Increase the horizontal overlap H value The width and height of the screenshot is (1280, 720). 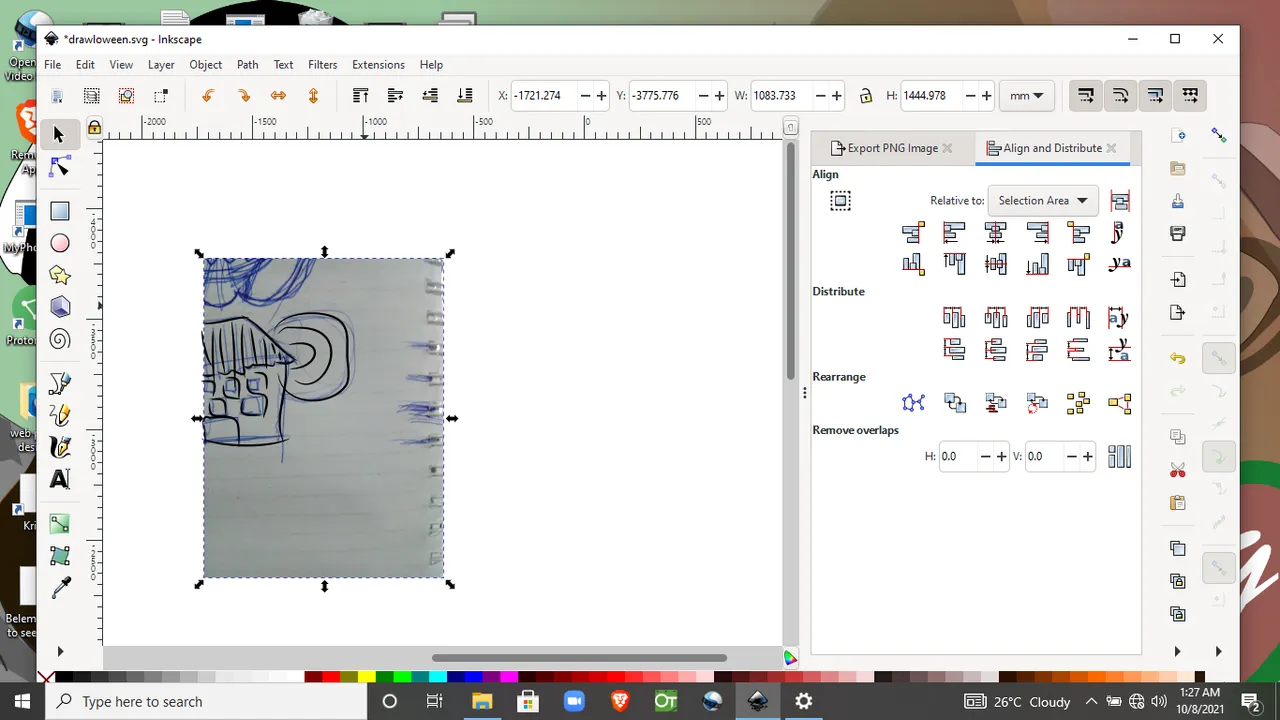(1001, 457)
